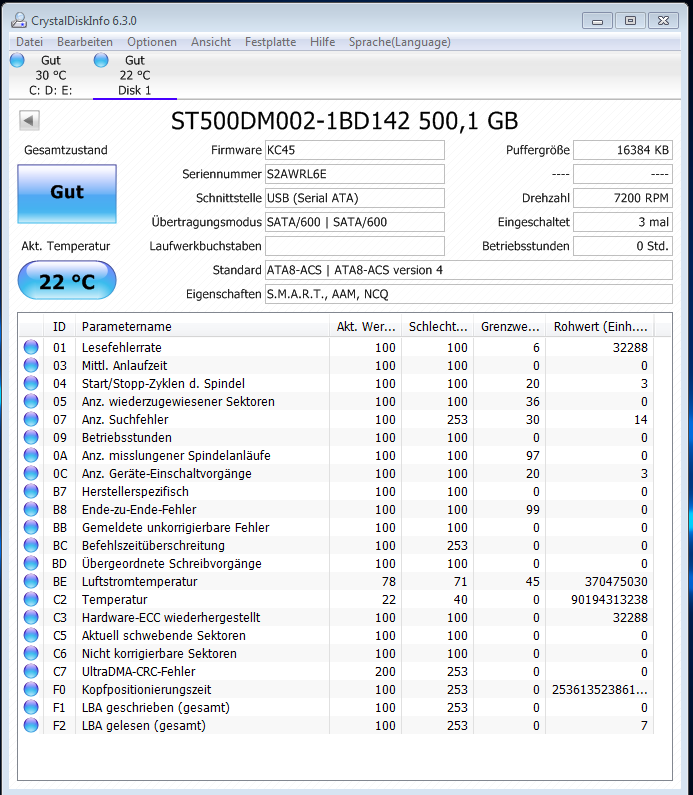Image resolution: width=693 pixels, height=795 pixels.
Task: Open the Sprache(Language) menu
Action: coord(399,42)
